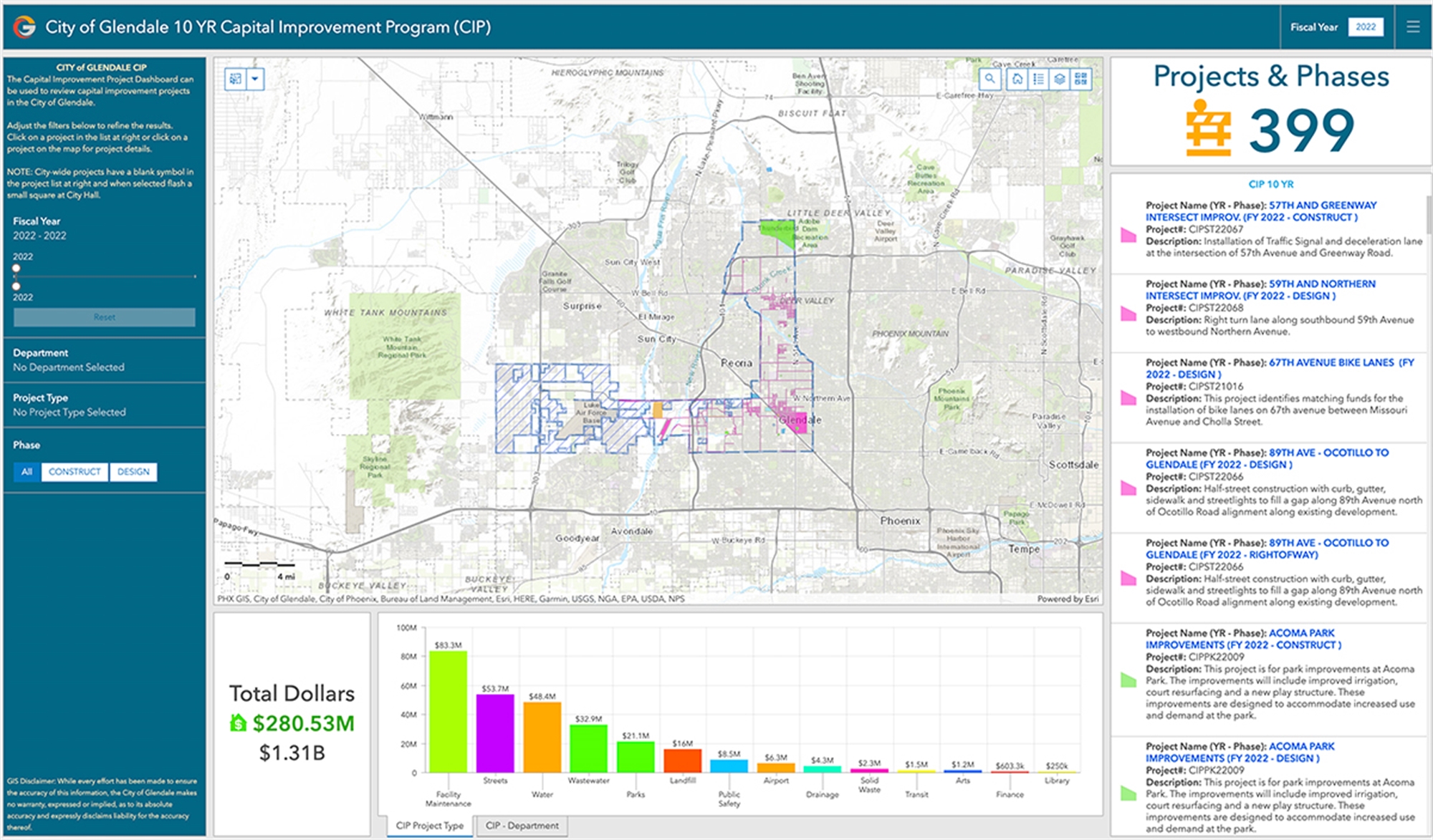Viewport: 1433px width, 840px height.
Task: Expand the selection tool dropdown arrow
Action: (255, 79)
